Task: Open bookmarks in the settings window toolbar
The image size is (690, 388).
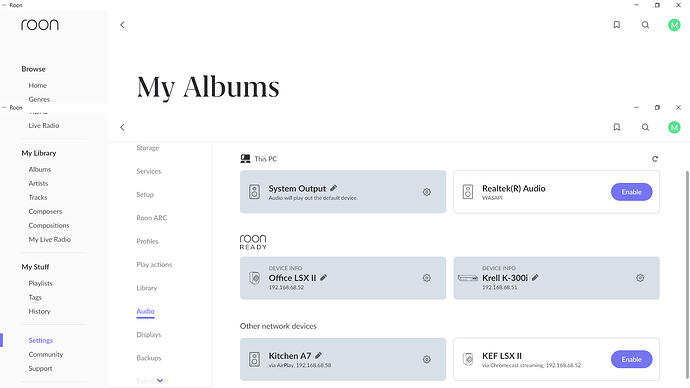Action: [617, 127]
